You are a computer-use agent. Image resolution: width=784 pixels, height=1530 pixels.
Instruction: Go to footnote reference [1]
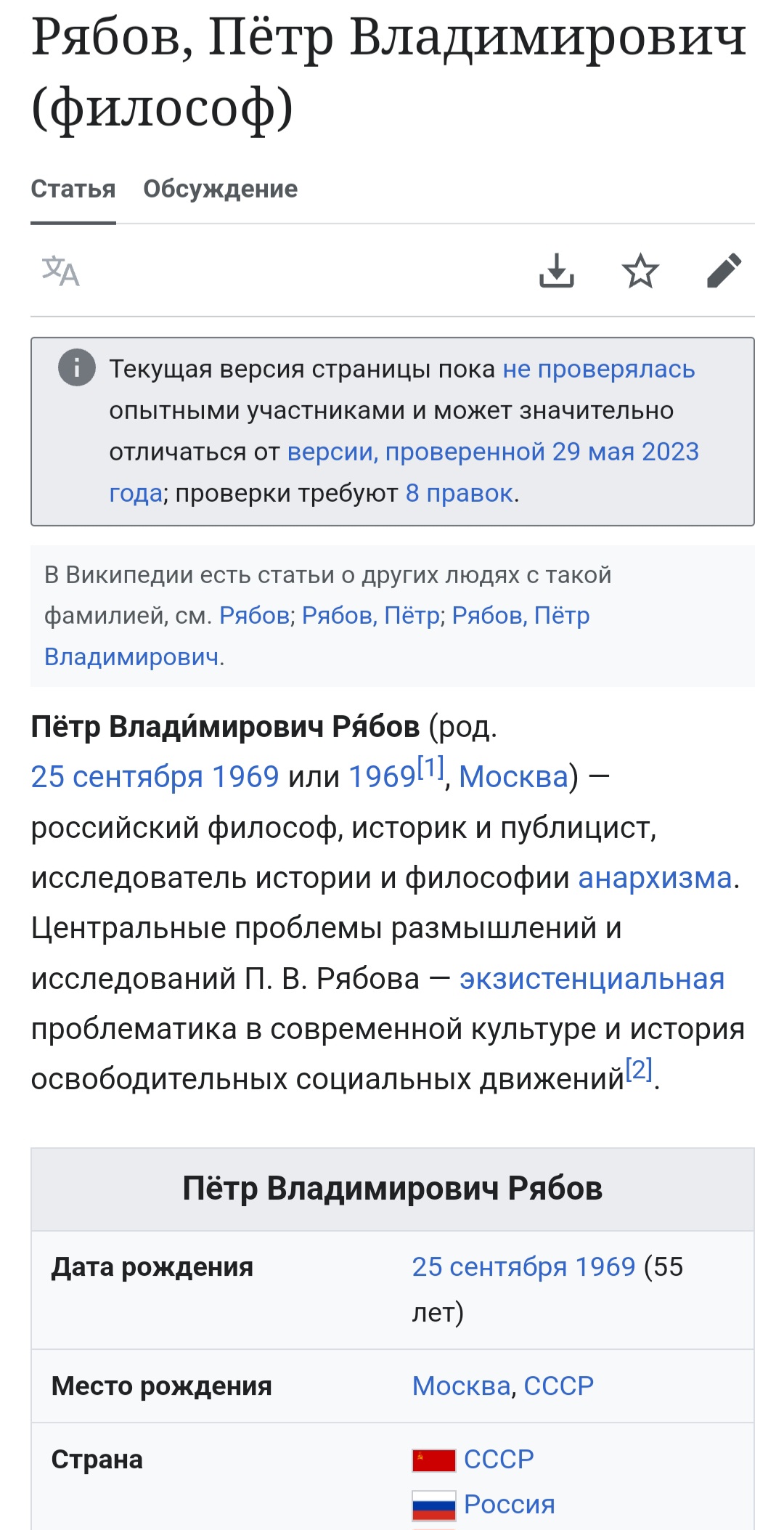pyautogui.click(x=430, y=768)
